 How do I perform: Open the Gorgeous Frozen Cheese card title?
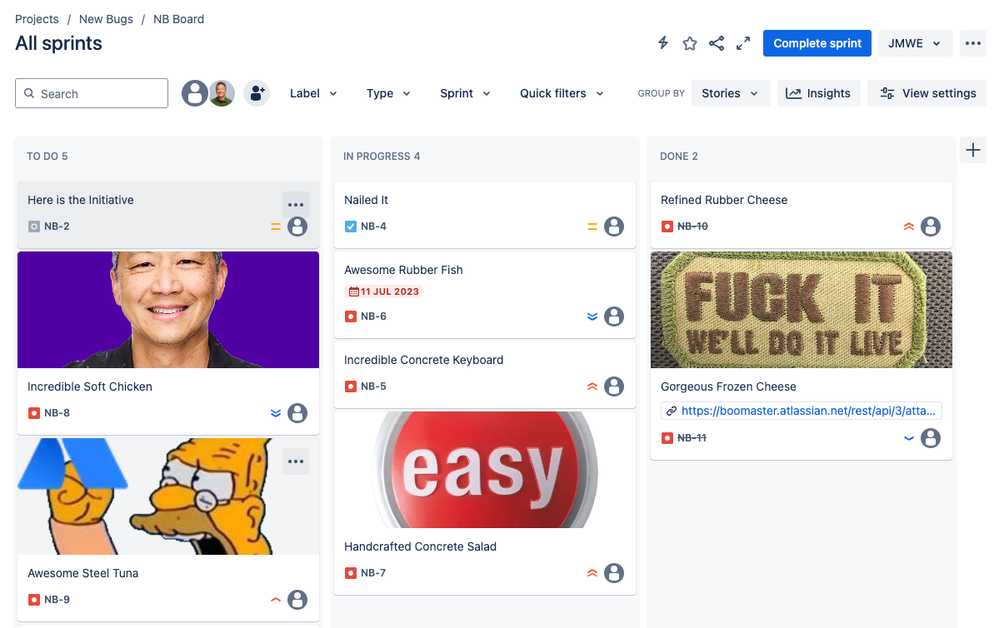[x=728, y=387]
